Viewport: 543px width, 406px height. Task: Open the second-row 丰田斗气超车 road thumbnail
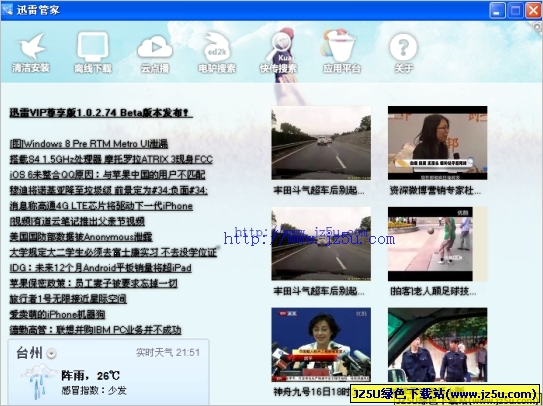pyautogui.click(x=321, y=244)
